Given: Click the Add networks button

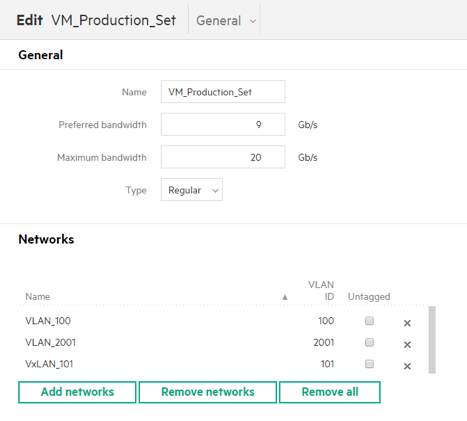Looking at the screenshot, I should pyautogui.click(x=77, y=392).
